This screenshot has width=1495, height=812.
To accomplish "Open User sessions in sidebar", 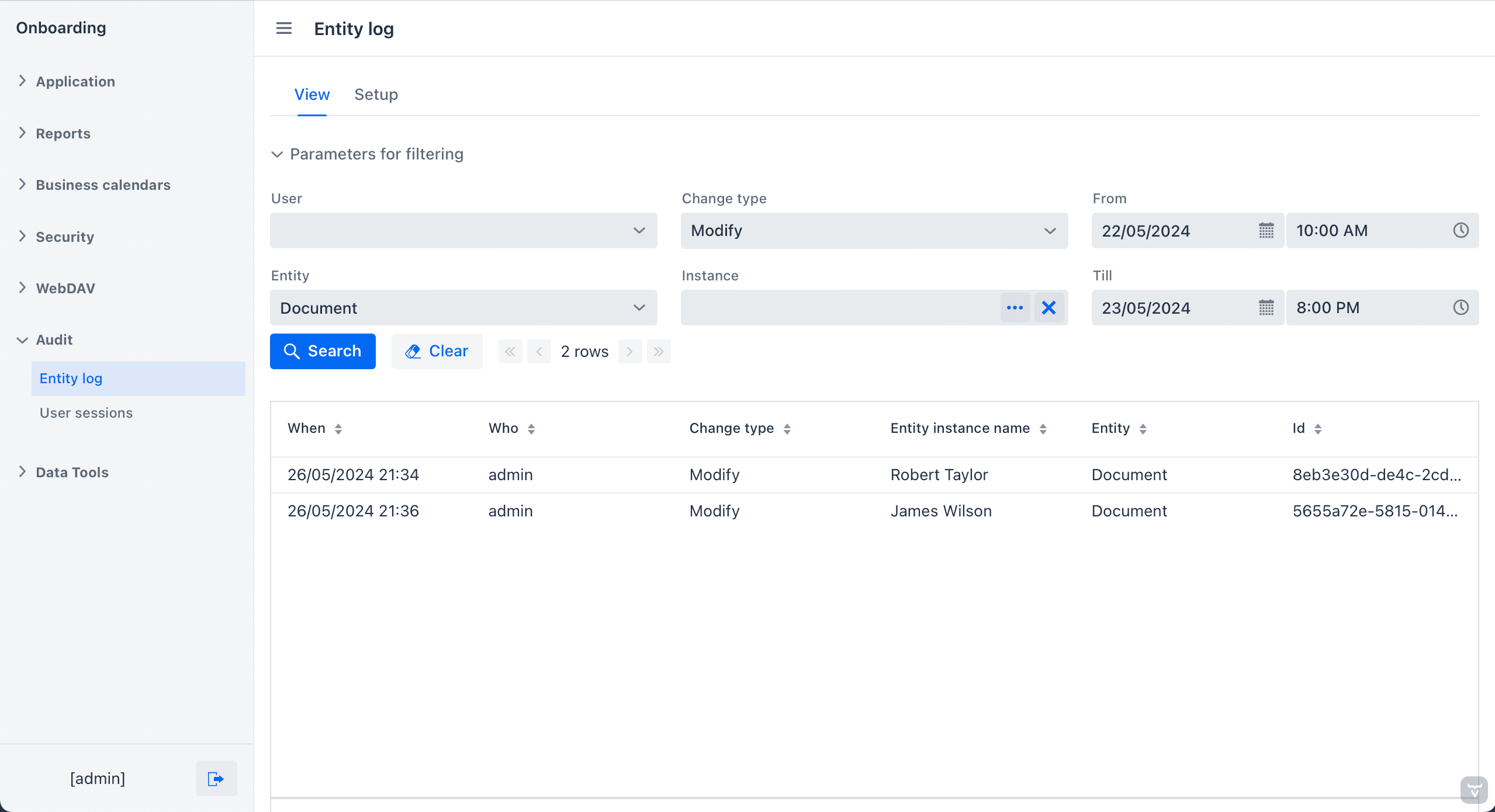I will (x=86, y=413).
